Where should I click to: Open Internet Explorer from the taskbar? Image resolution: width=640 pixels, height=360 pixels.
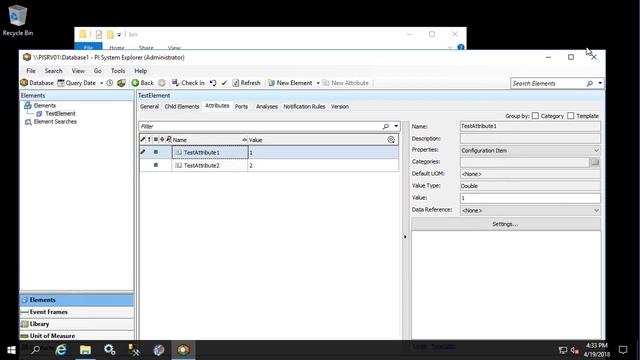tap(61, 350)
